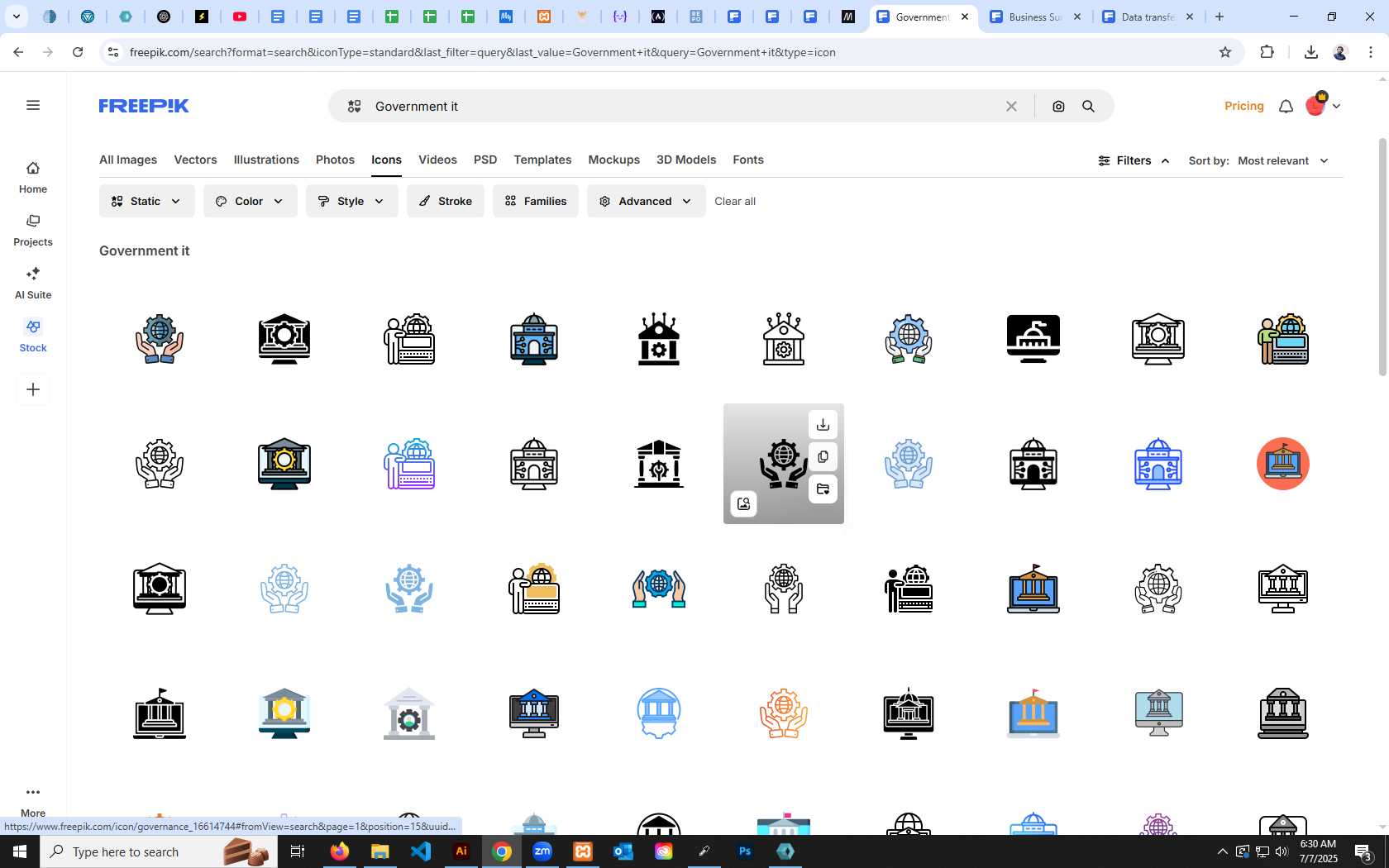
Task: Open the Pricing link
Action: pyautogui.click(x=1243, y=106)
